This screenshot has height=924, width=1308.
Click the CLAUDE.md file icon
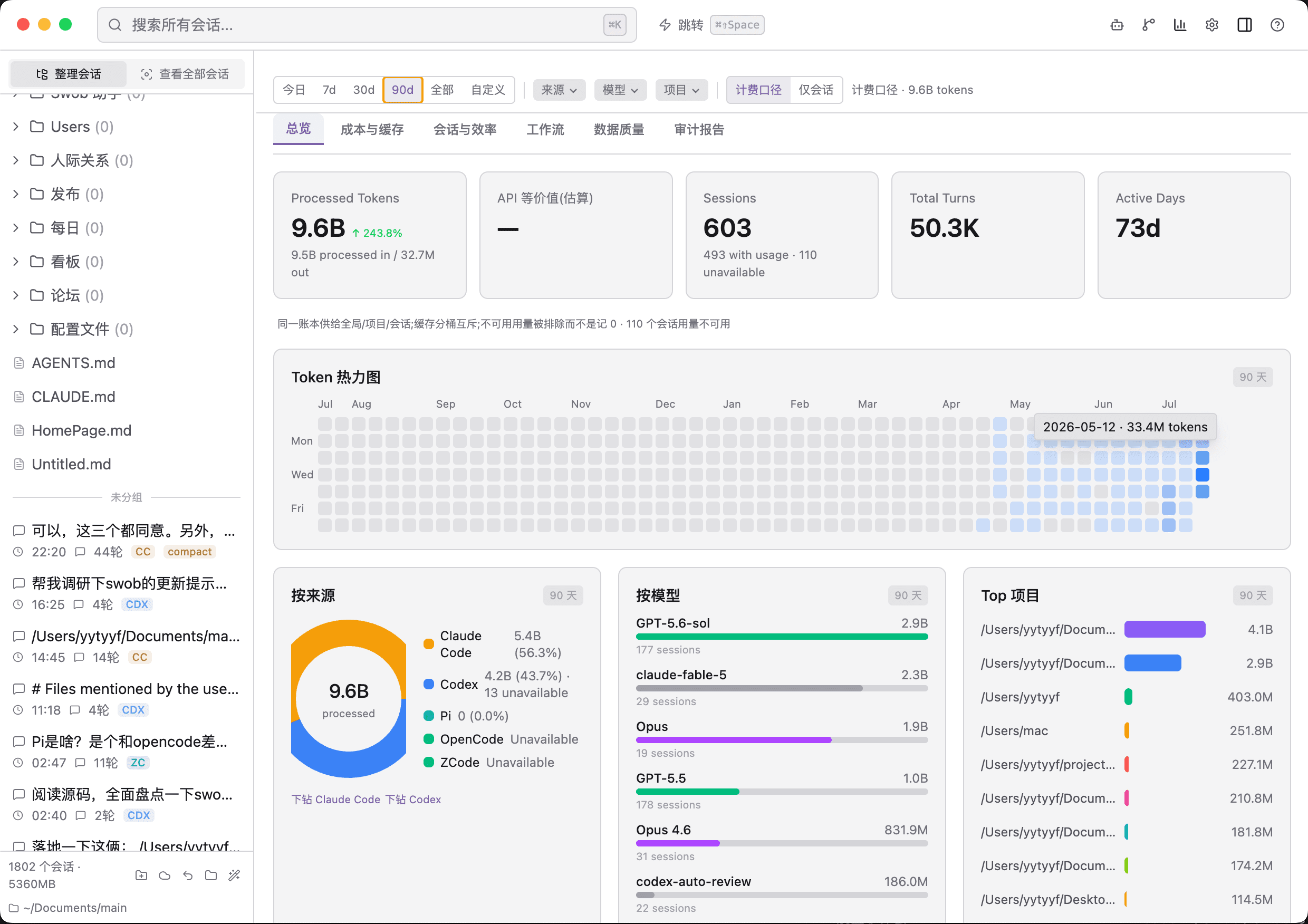click(x=19, y=397)
